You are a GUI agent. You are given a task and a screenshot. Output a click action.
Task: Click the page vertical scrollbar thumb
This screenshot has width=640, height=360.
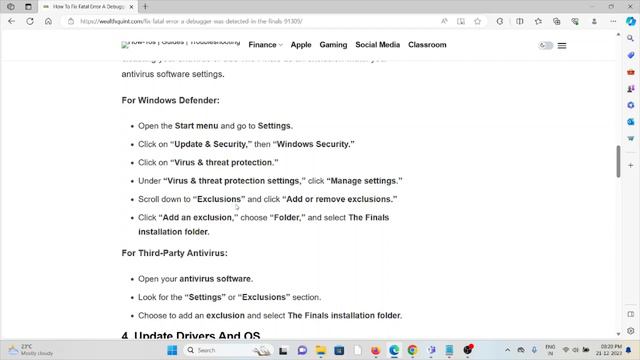pos(618,161)
